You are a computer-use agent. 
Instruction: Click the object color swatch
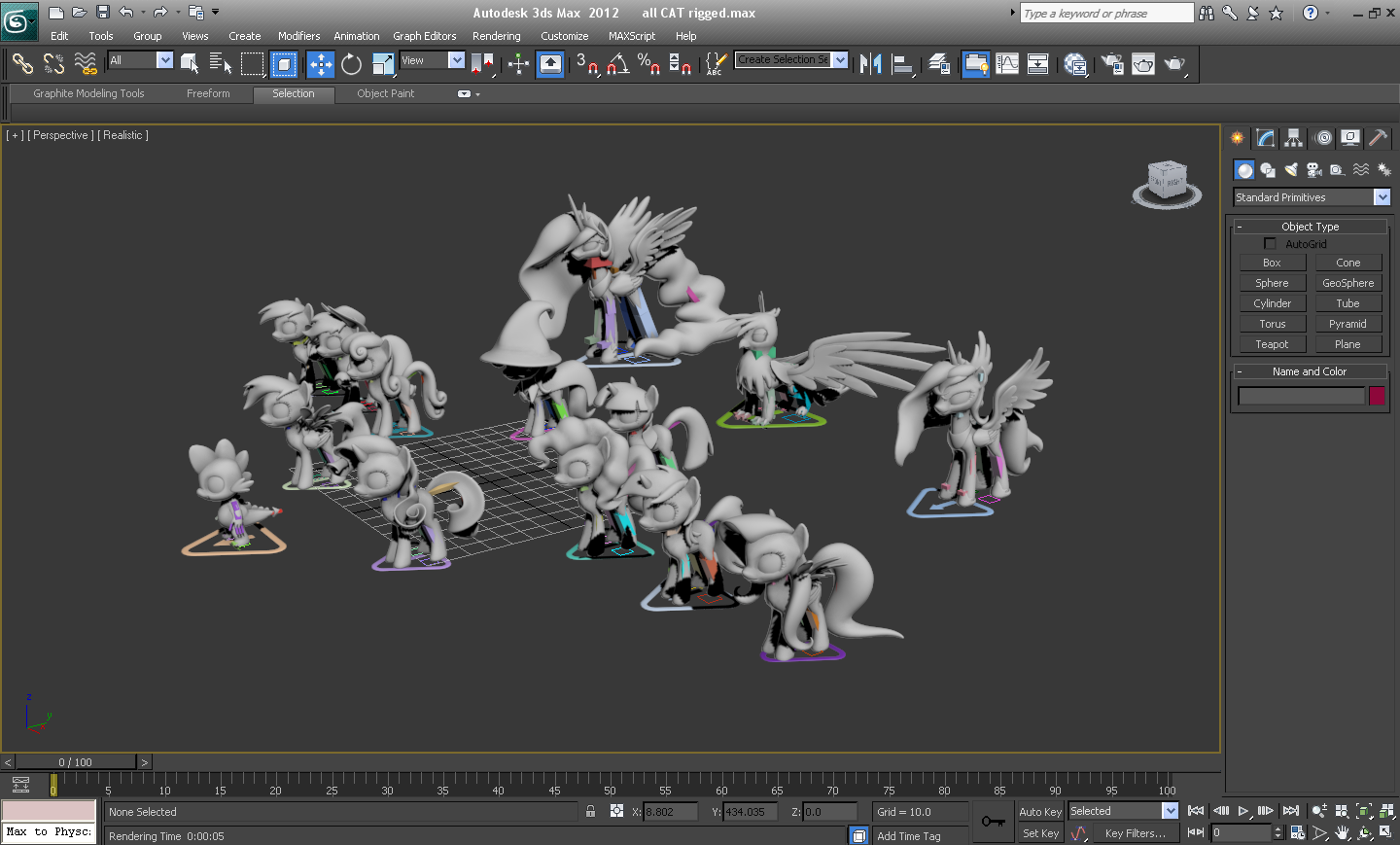[x=1377, y=396]
